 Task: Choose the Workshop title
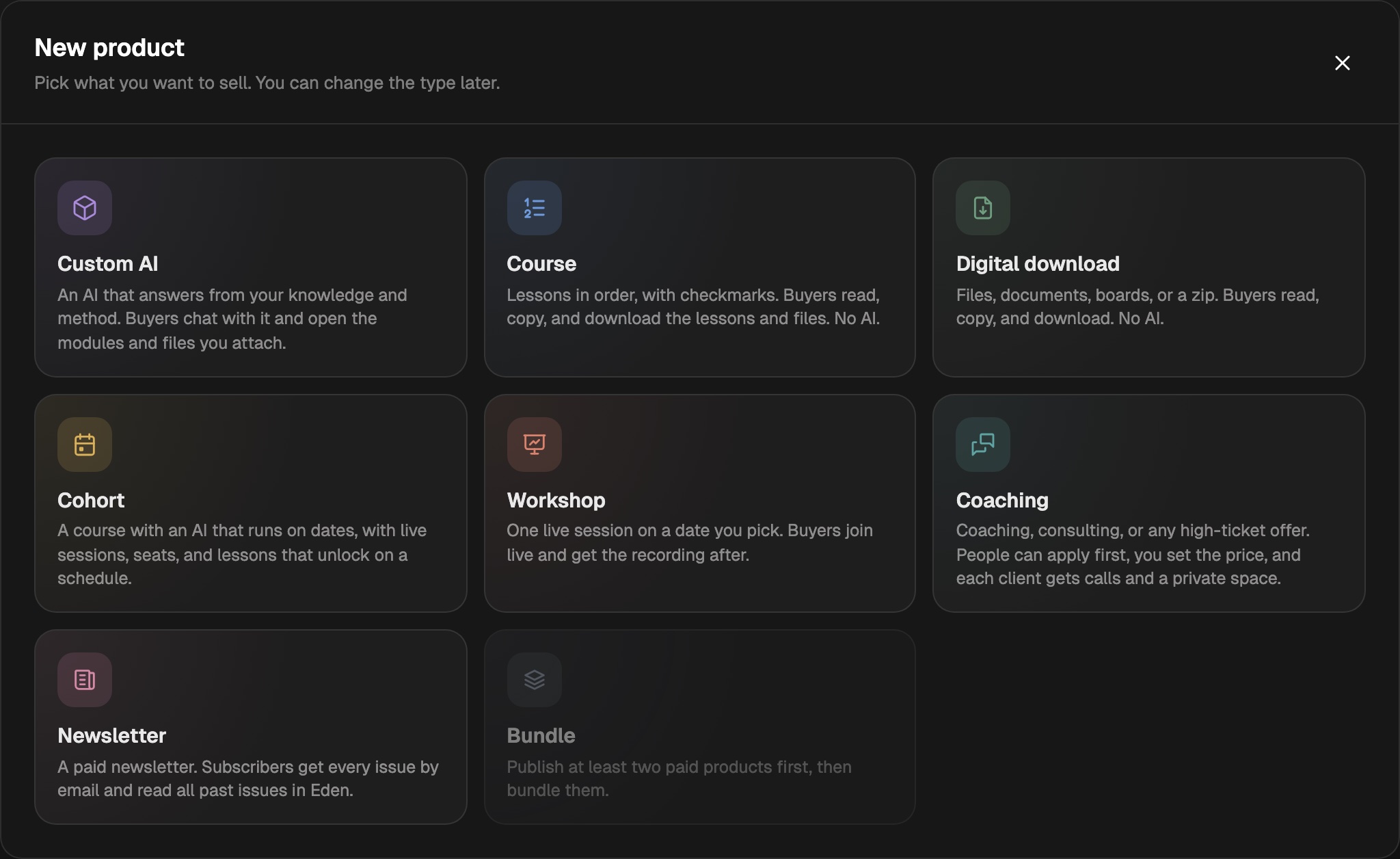click(556, 501)
